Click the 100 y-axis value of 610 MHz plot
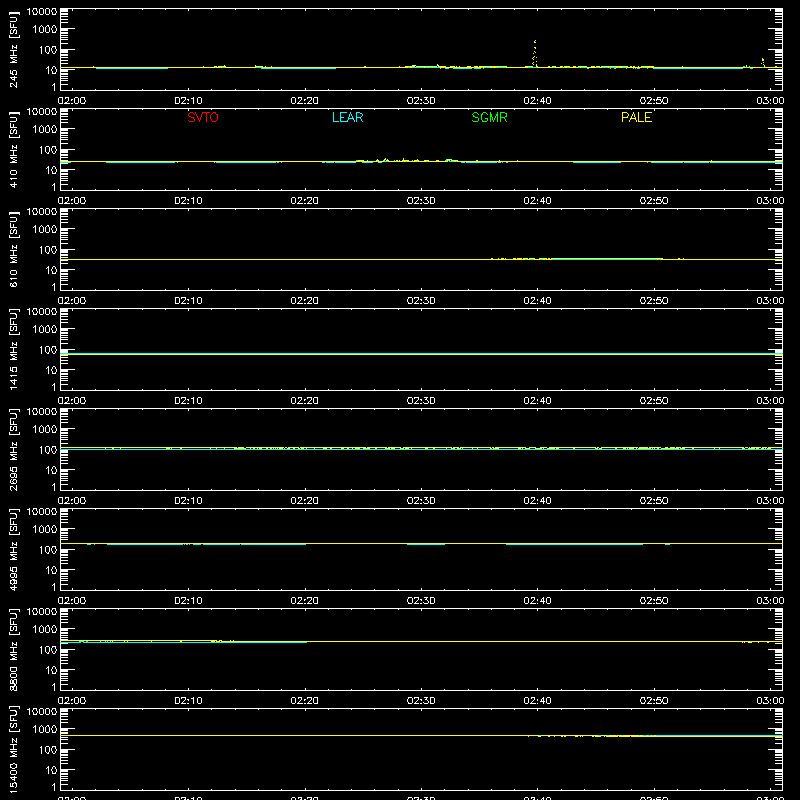Screen dimensions: 800x800 pyautogui.click(x=48, y=250)
